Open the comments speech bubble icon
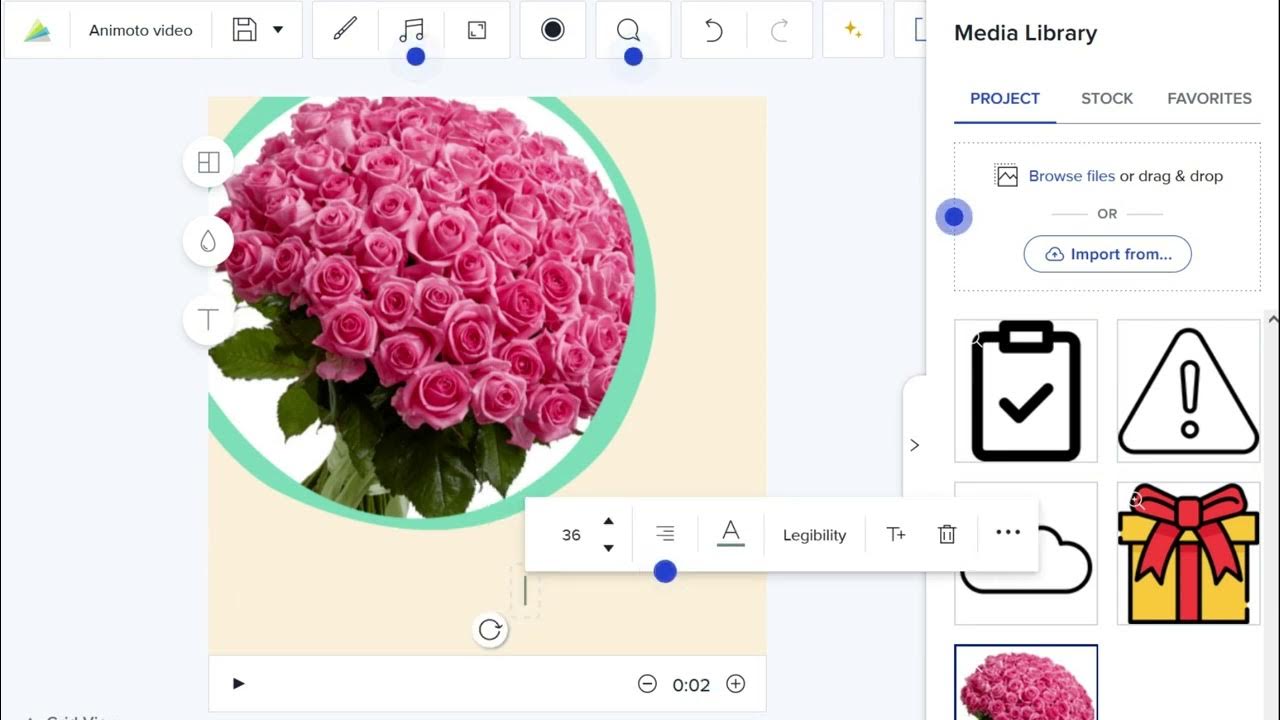Viewport: 1280px width, 720px height. pyautogui.click(x=628, y=30)
